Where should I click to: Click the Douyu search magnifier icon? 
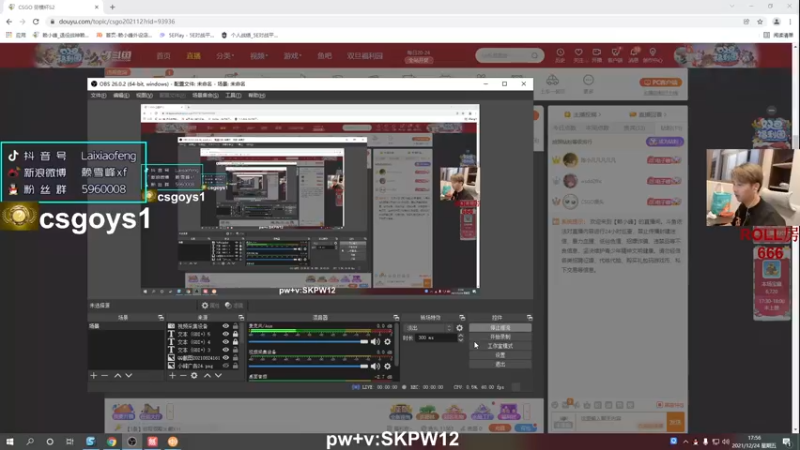click(x=534, y=55)
